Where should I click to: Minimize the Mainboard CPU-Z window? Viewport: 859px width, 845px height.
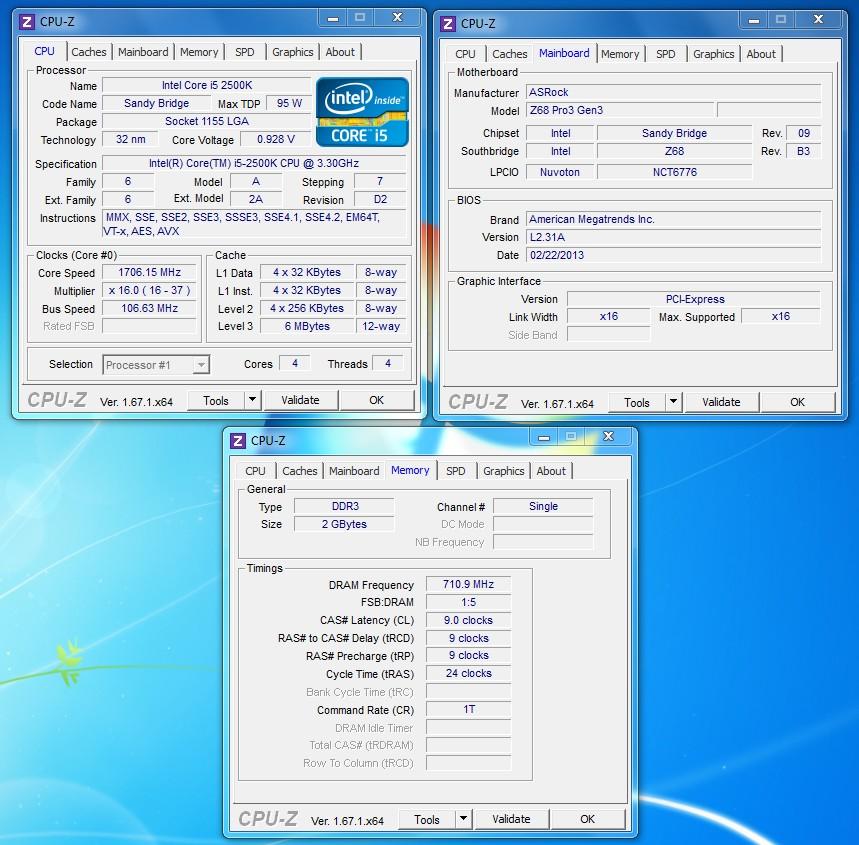[754, 21]
